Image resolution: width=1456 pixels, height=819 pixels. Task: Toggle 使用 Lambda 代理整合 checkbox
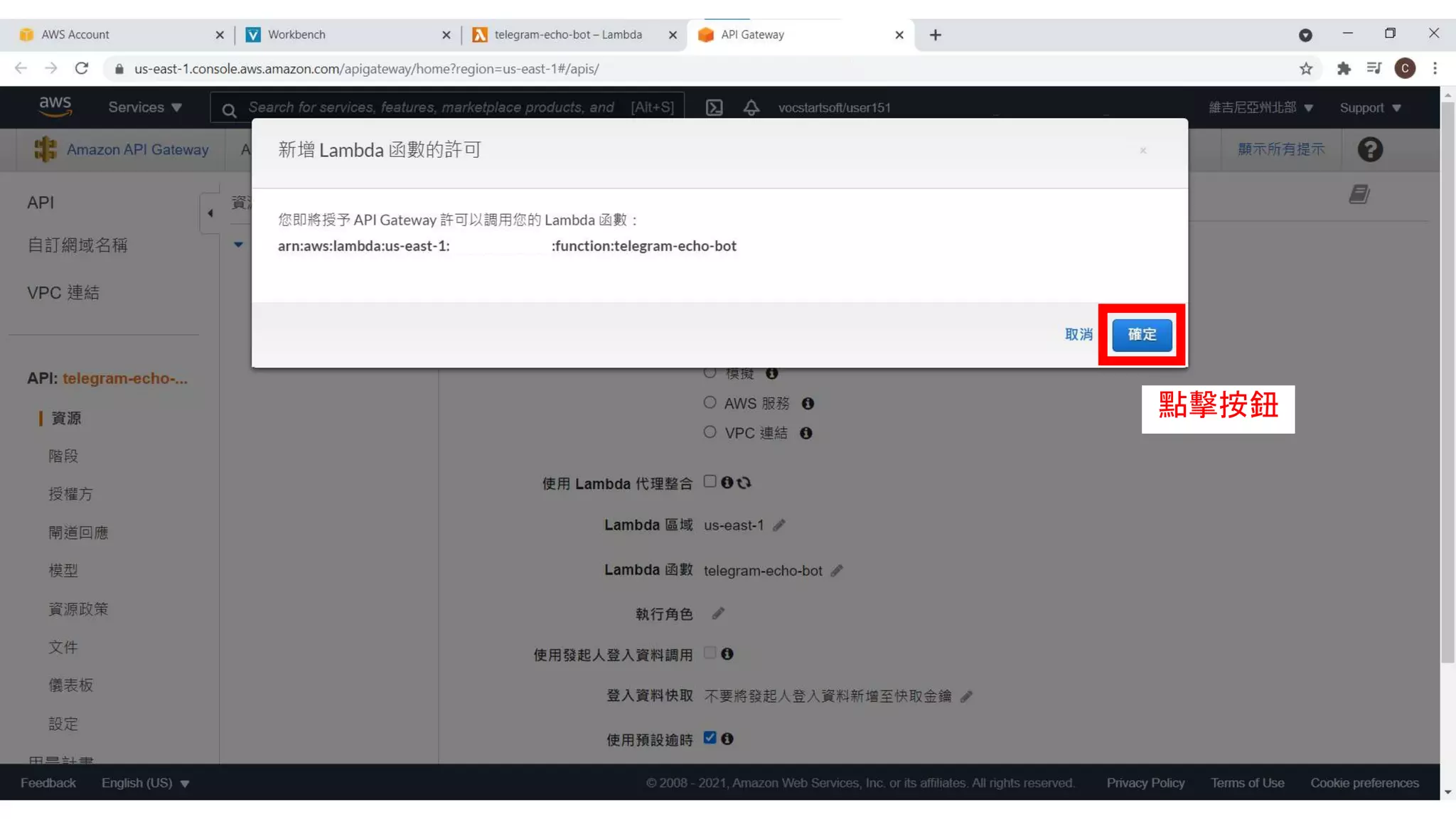(x=710, y=481)
